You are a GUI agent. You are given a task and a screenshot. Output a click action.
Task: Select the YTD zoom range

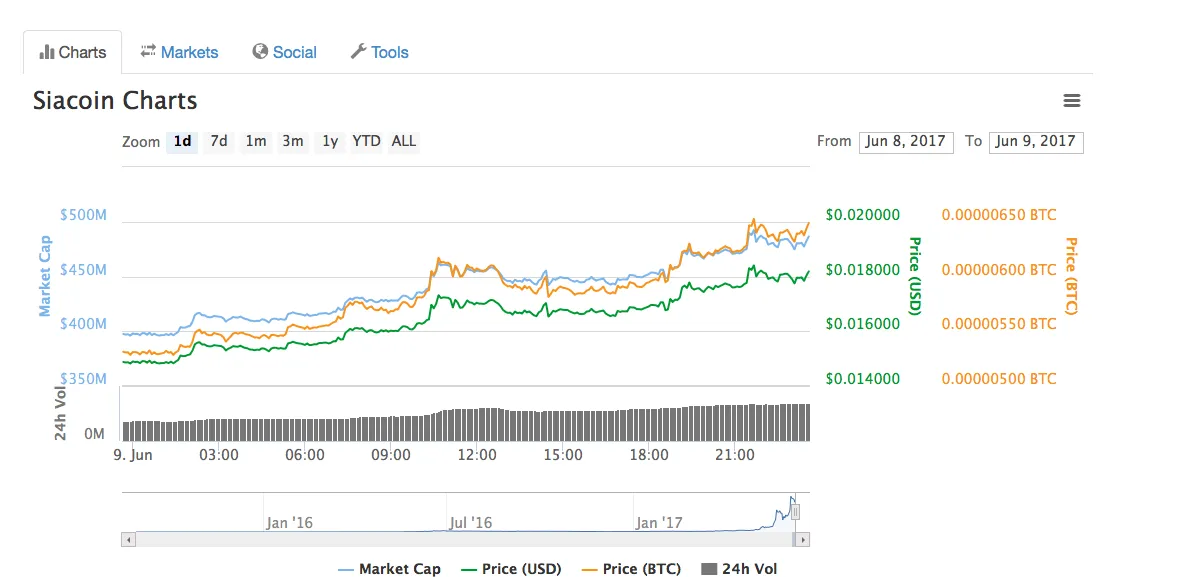pos(367,141)
